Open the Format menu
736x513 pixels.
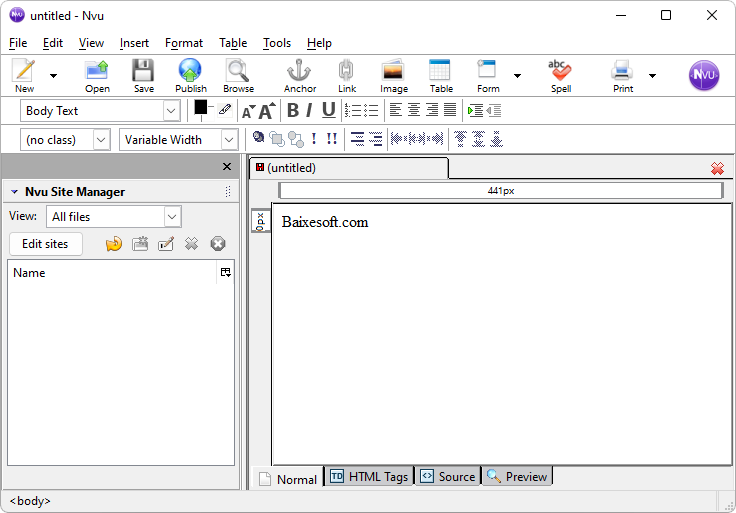(x=184, y=43)
